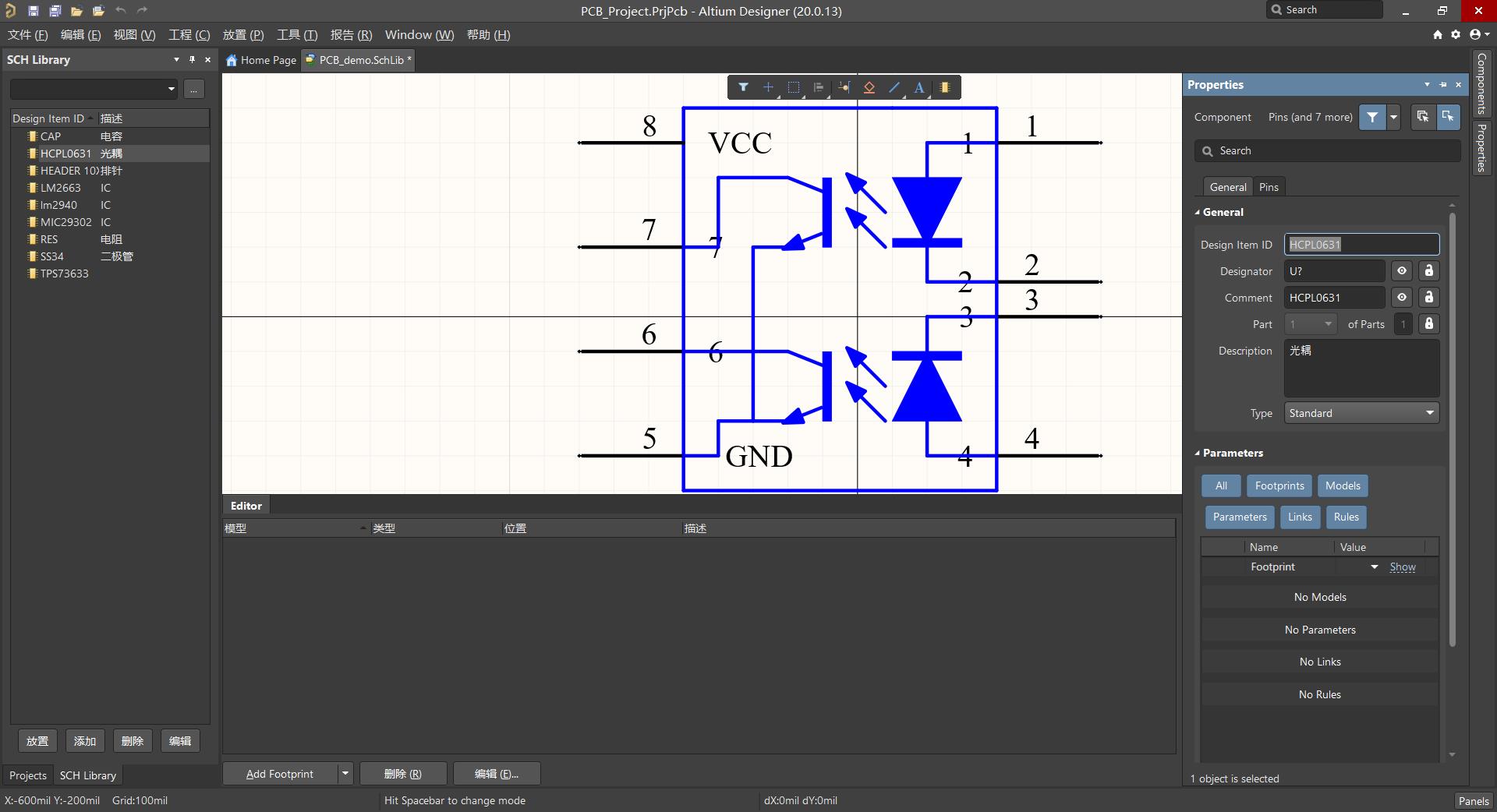This screenshot has height=812, width=1497.
Task: Switch to the Projects panel tab
Action: [x=28, y=775]
